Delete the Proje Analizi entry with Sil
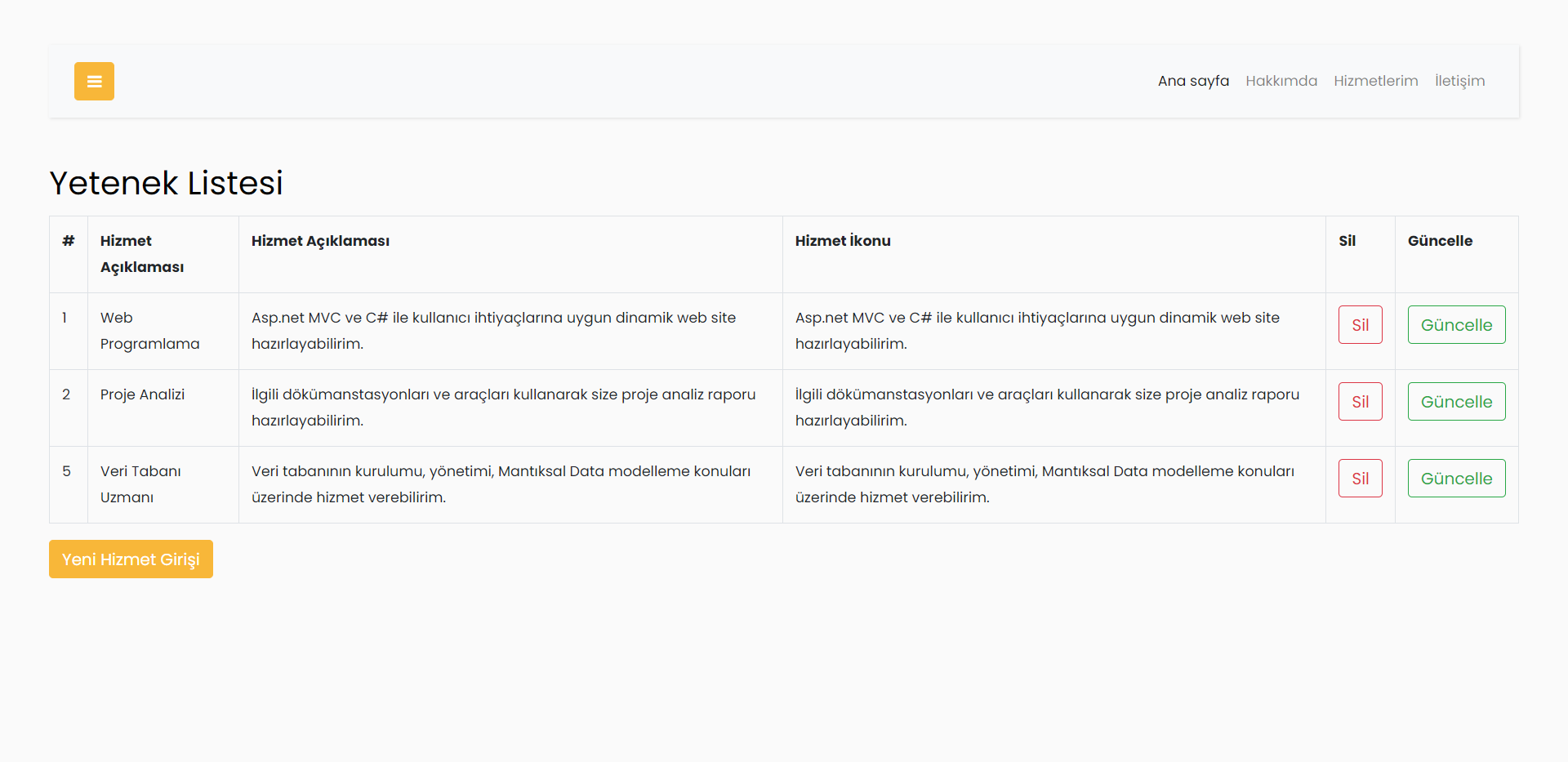 pos(1360,401)
